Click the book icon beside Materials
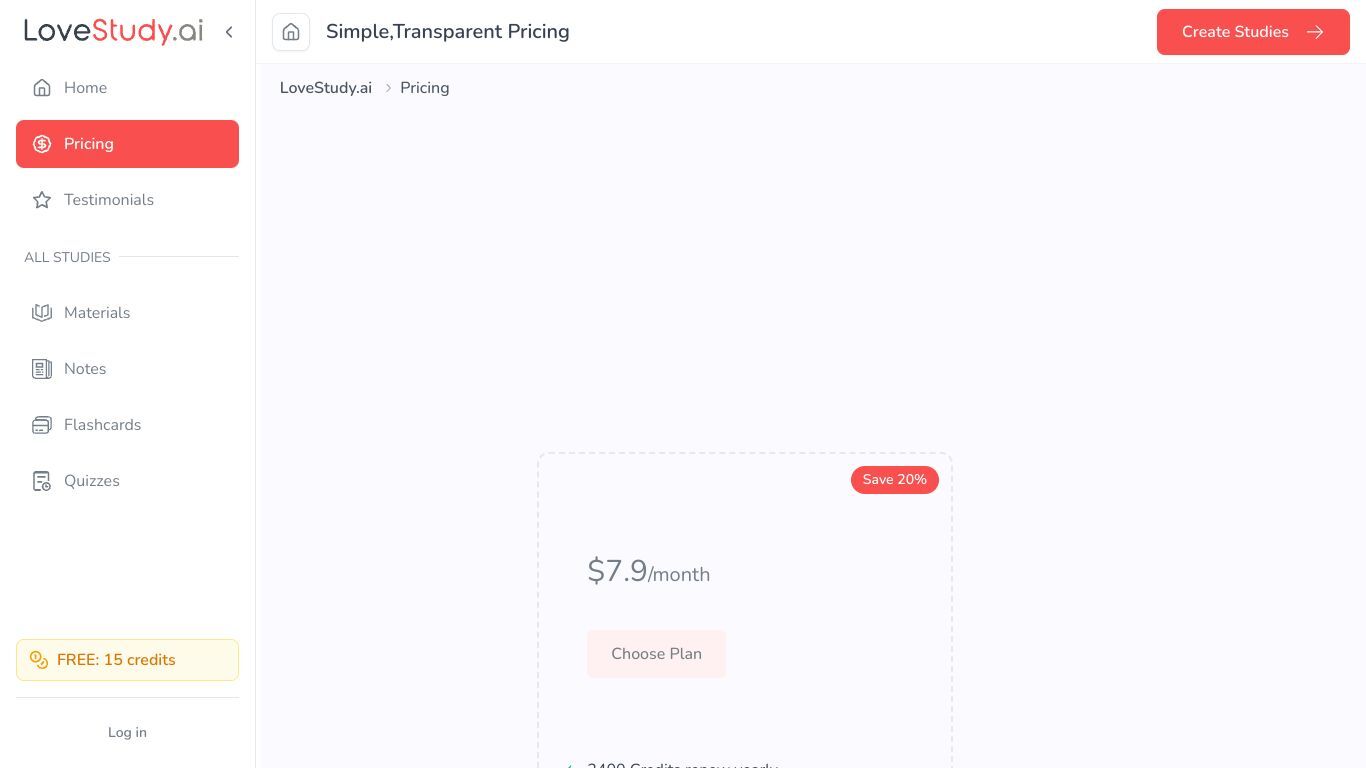Viewport: 1366px width, 768px height. click(x=42, y=313)
